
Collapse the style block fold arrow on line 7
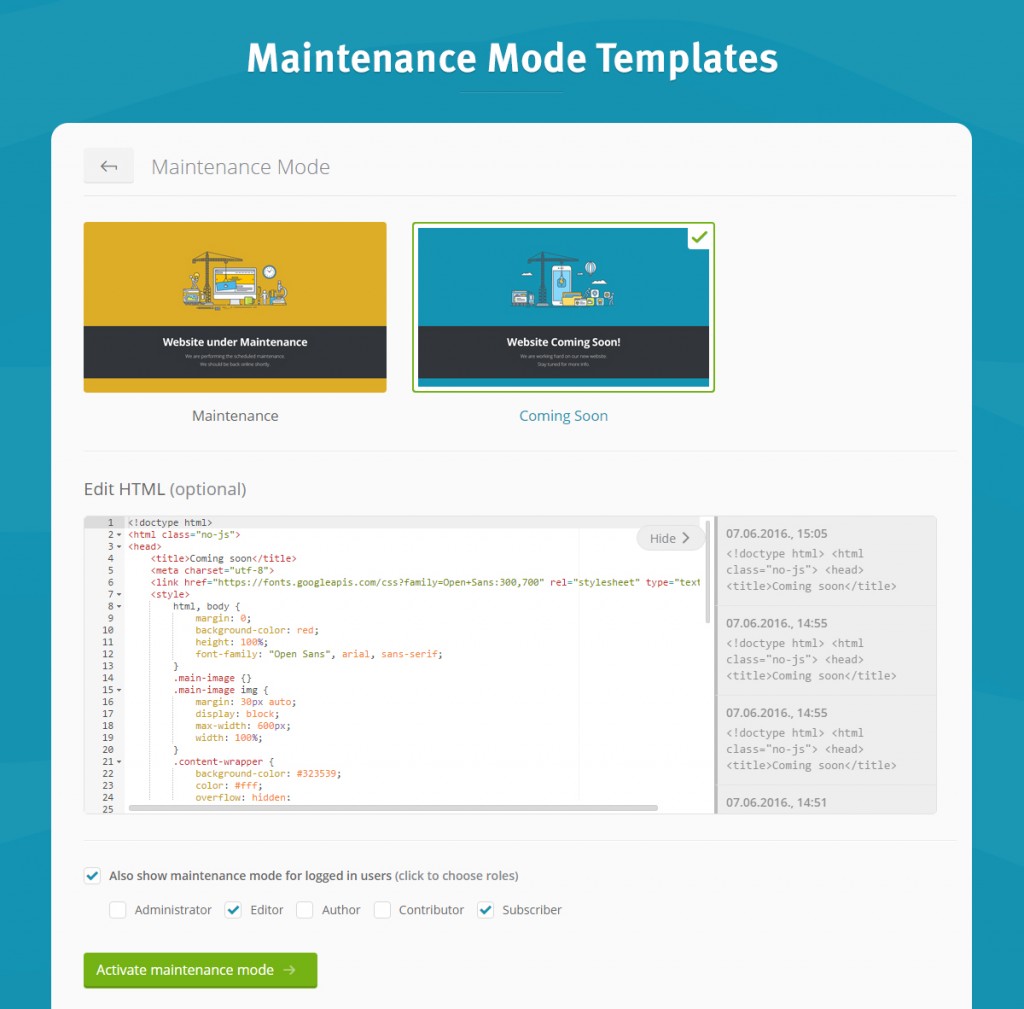pos(119,595)
